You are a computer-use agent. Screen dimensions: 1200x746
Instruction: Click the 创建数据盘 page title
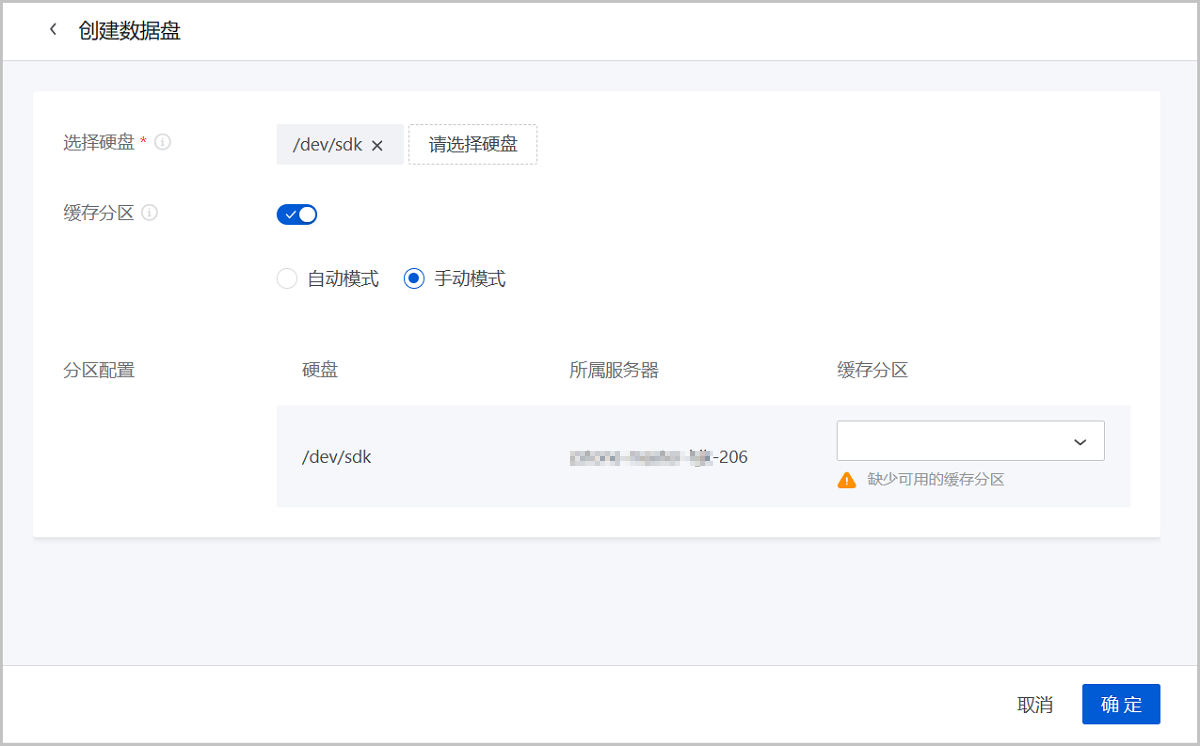point(129,31)
